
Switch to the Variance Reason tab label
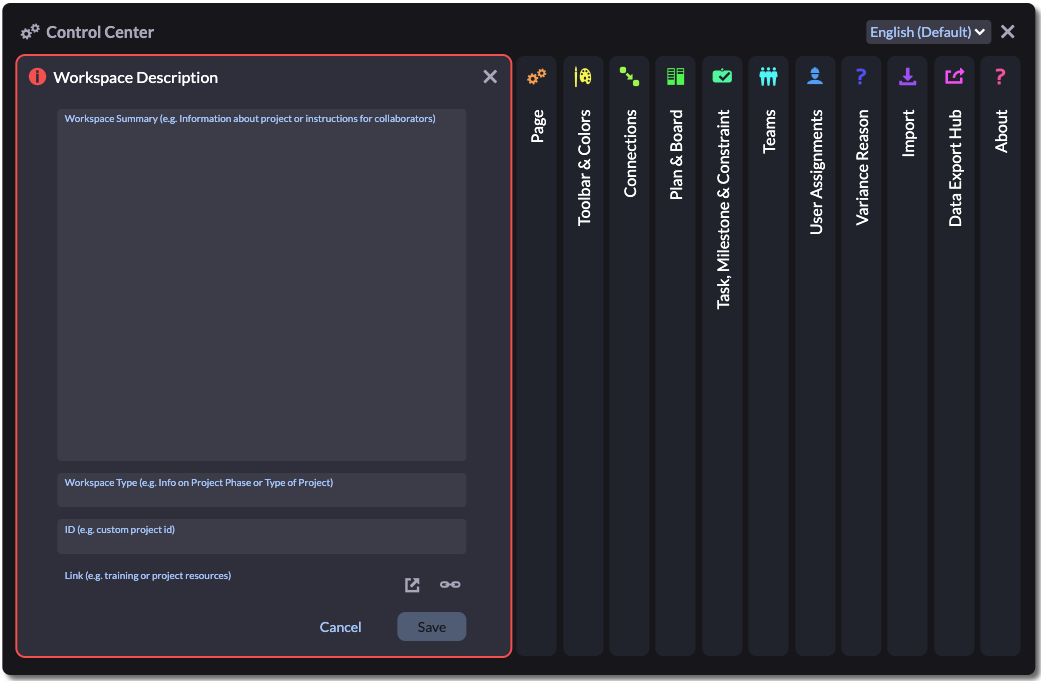point(862,167)
